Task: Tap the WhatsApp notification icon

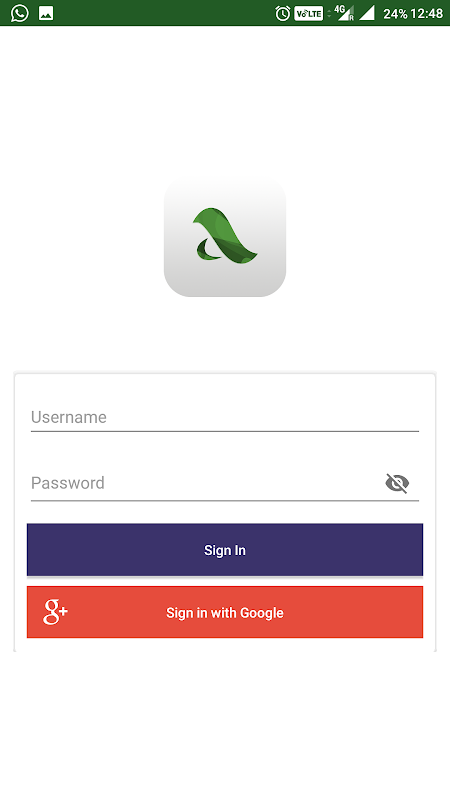Action: (19, 13)
